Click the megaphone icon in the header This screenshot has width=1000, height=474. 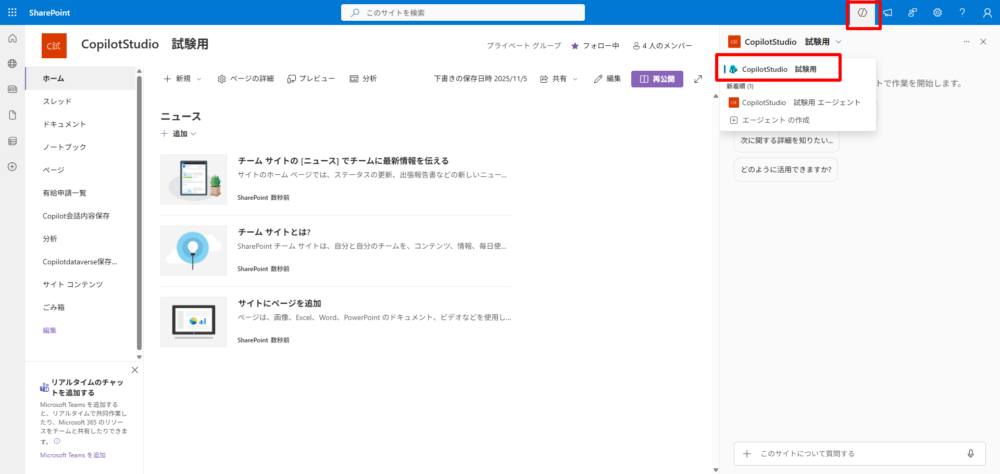[887, 12]
